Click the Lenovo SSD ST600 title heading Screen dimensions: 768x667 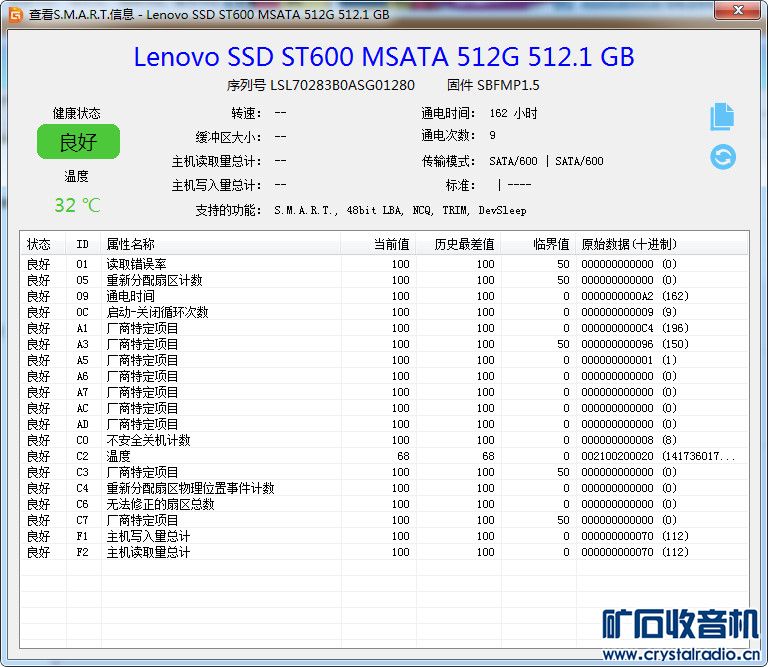click(384, 56)
